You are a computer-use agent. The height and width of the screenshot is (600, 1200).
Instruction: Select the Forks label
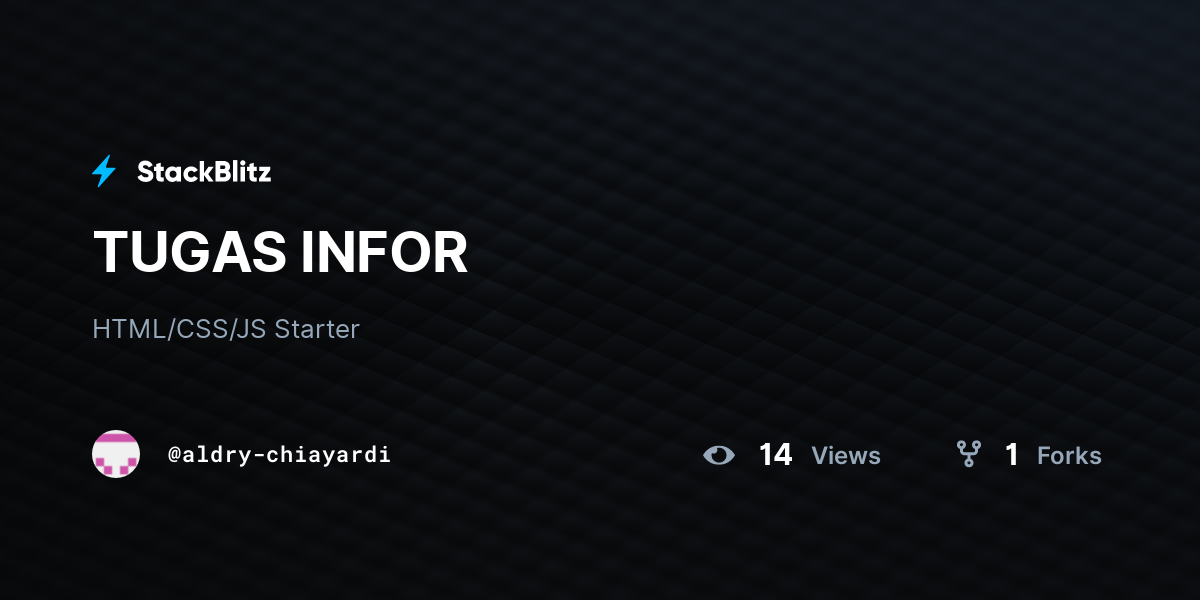(1069, 456)
